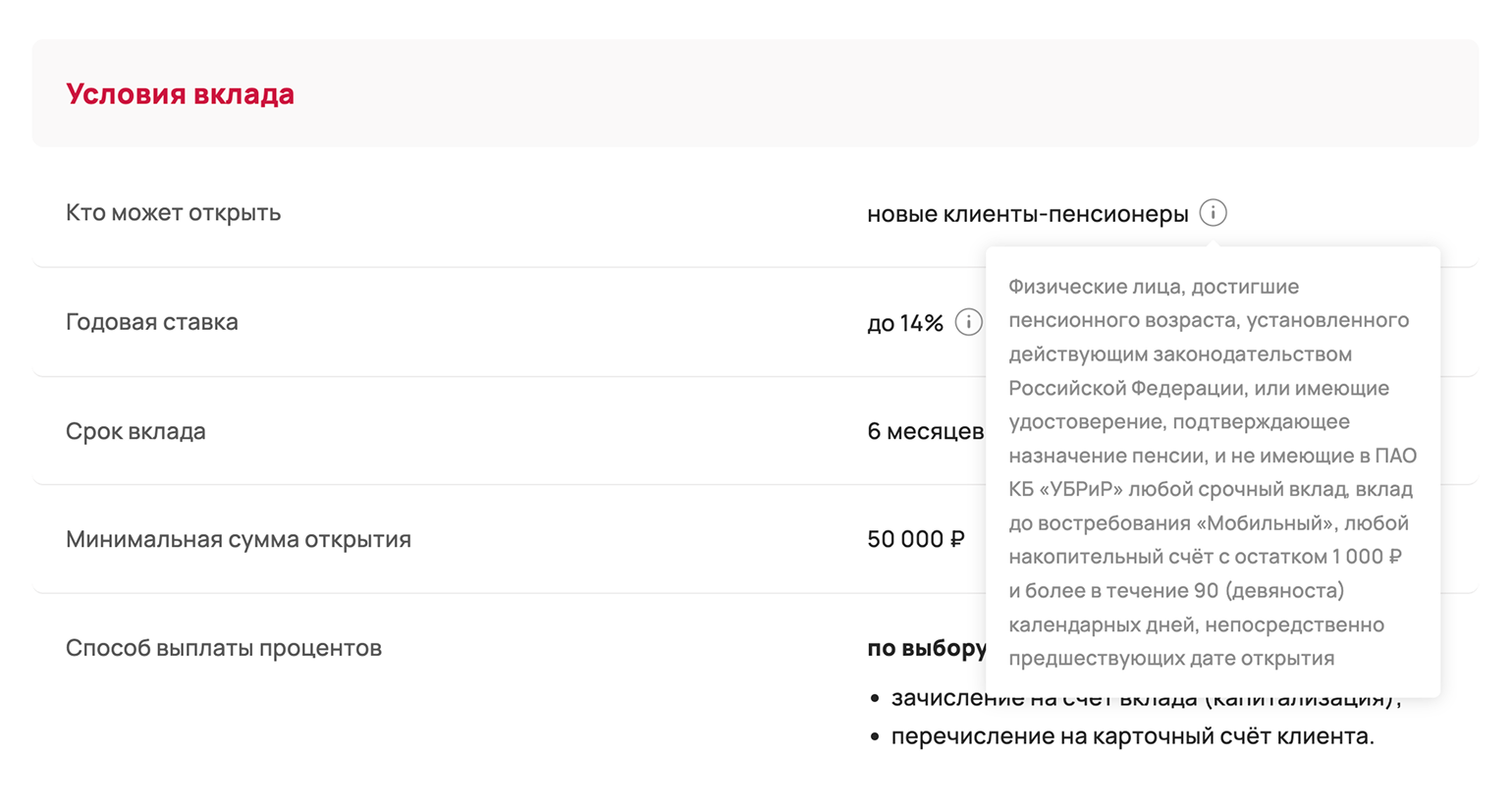The image size is (1512, 812).
Task: Select the Минимальная сумма открытия label
Action: [238, 539]
